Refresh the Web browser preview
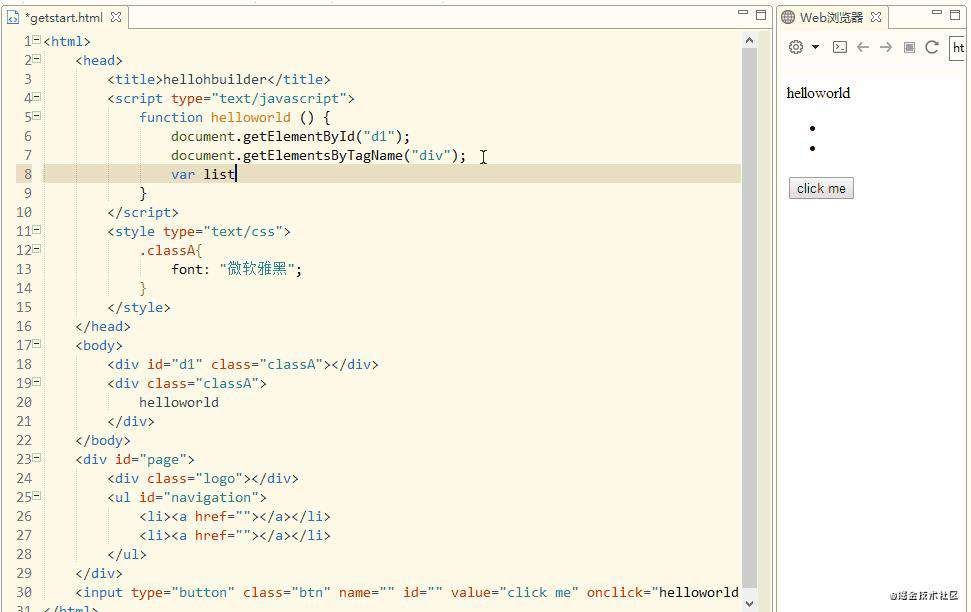Screen dimensions: 971x612 tap(932, 47)
